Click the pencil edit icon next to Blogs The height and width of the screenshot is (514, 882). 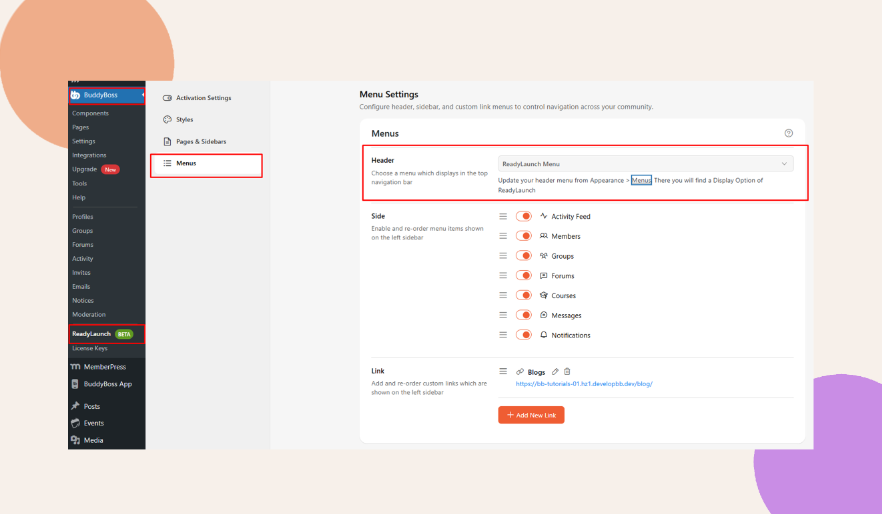pyautogui.click(x=555, y=372)
